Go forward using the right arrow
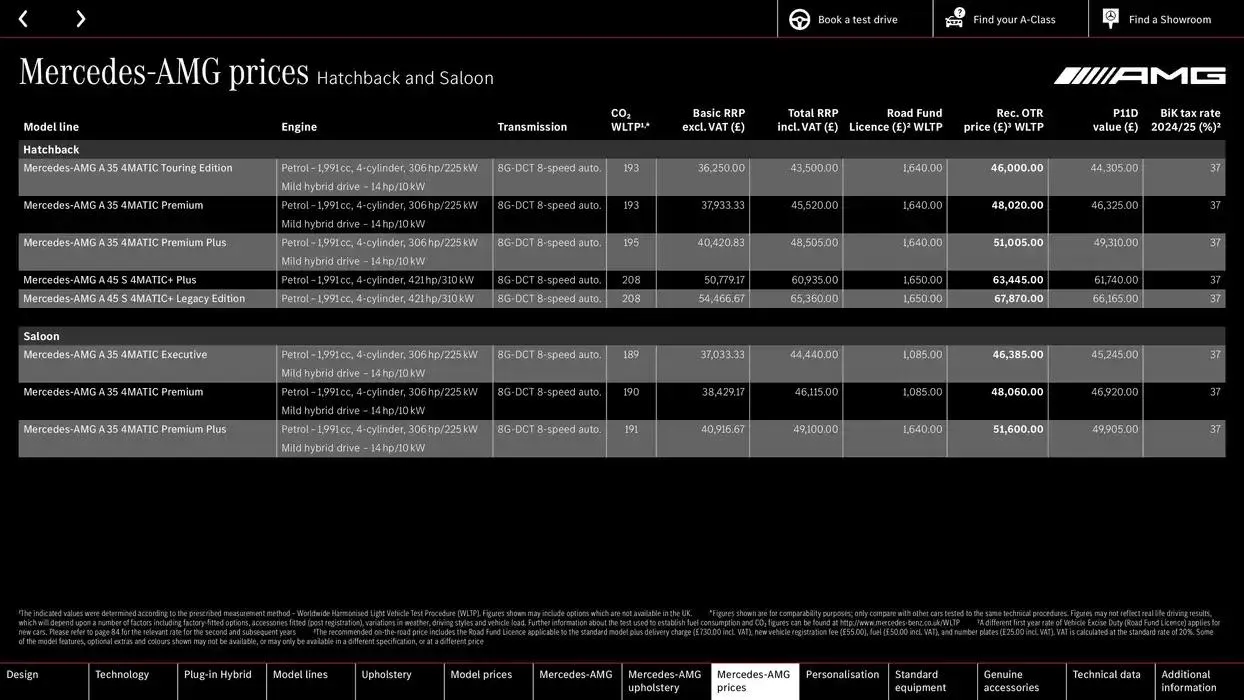 click(80, 17)
